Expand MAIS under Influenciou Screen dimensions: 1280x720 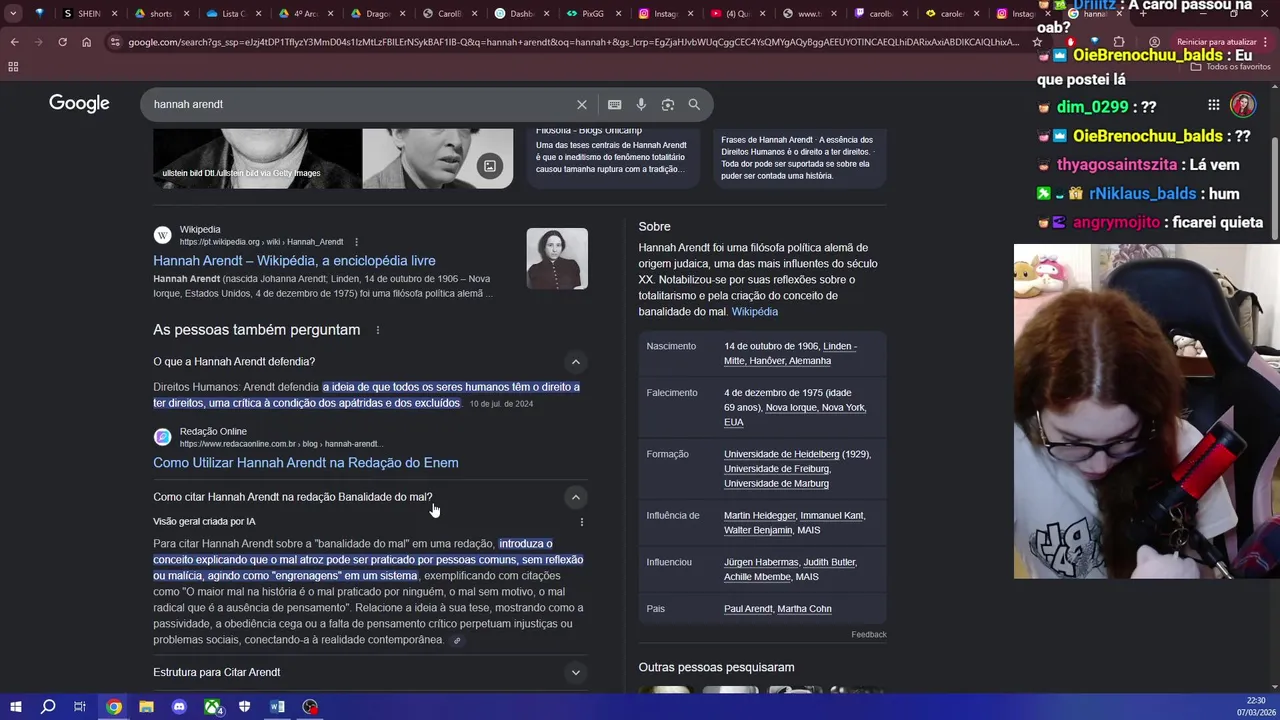[x=806, y=577]
